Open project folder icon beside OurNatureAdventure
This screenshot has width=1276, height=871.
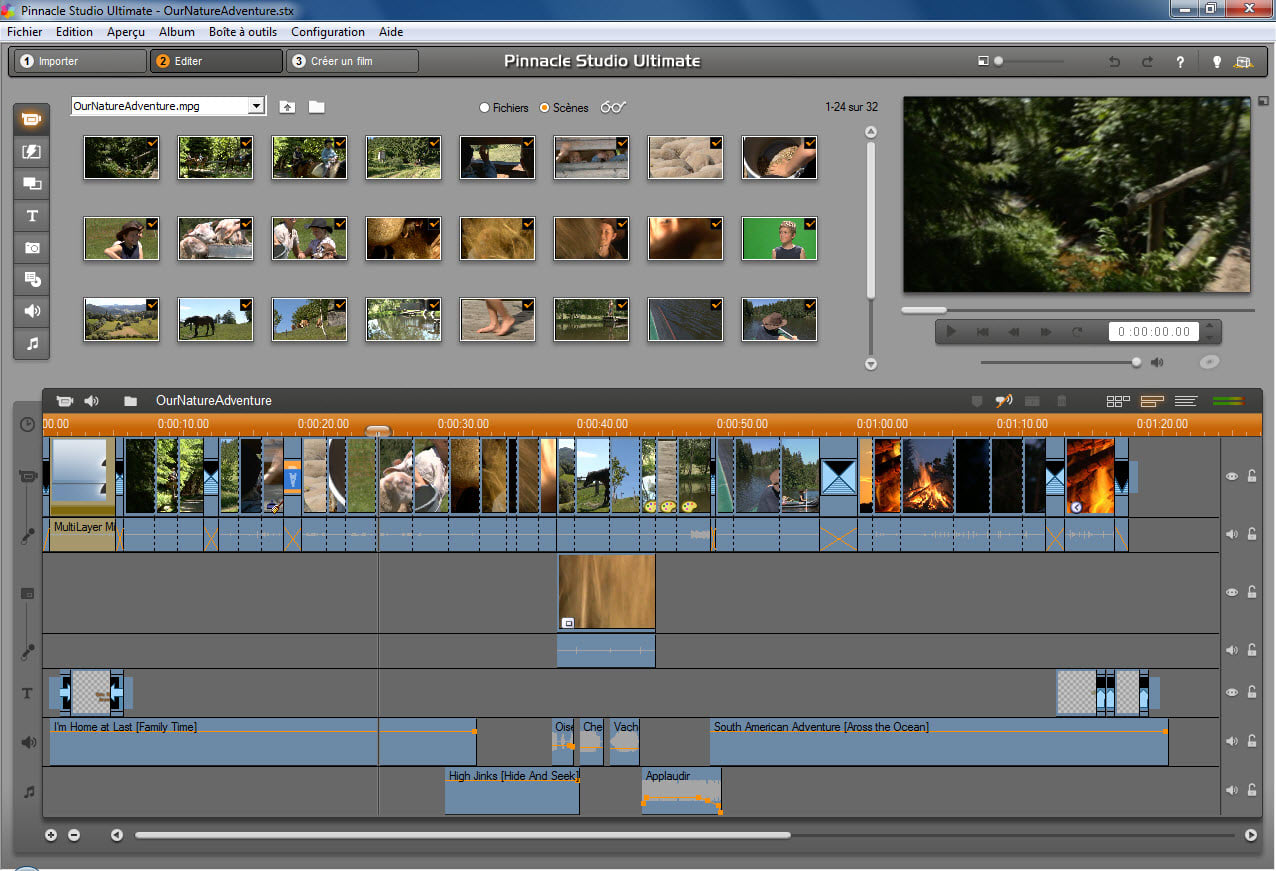pyautogui.click(x=131, y=401)
